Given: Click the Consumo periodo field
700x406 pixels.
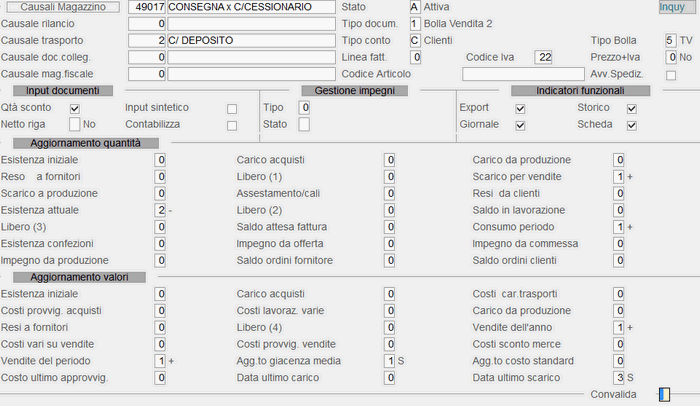Looking at the screenshot, I should (x=619, y=227).
